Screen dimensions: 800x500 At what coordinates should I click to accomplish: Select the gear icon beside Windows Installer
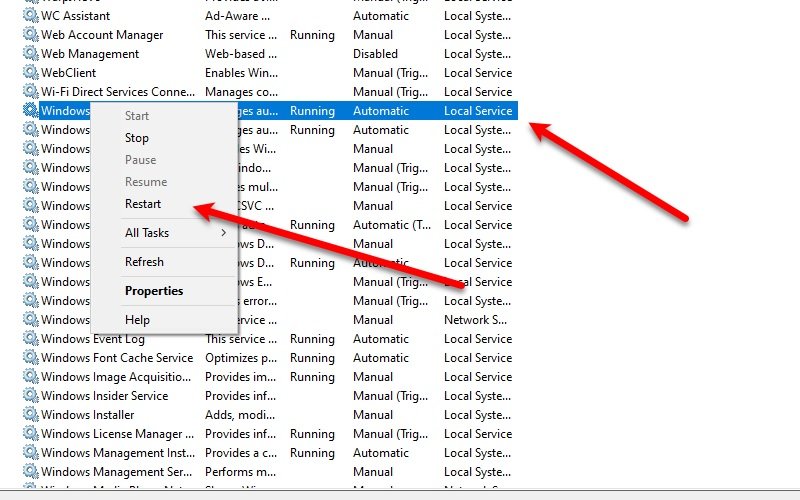coord(31,414)
